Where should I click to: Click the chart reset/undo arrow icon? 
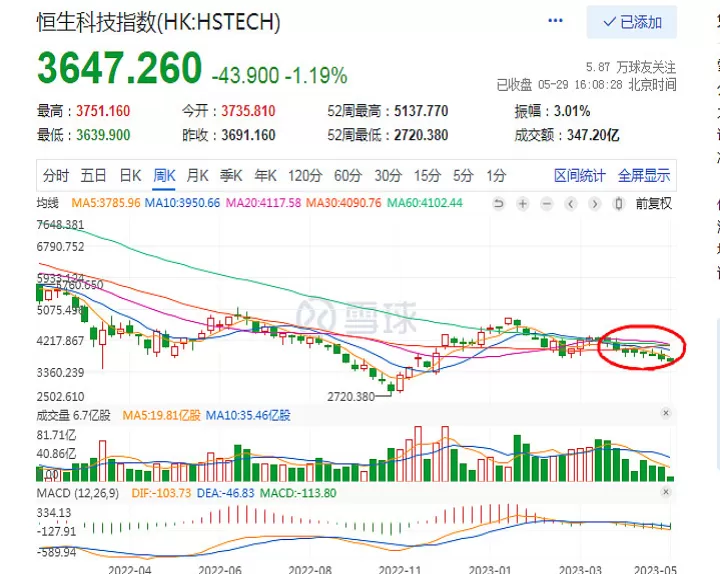point(499,203)
